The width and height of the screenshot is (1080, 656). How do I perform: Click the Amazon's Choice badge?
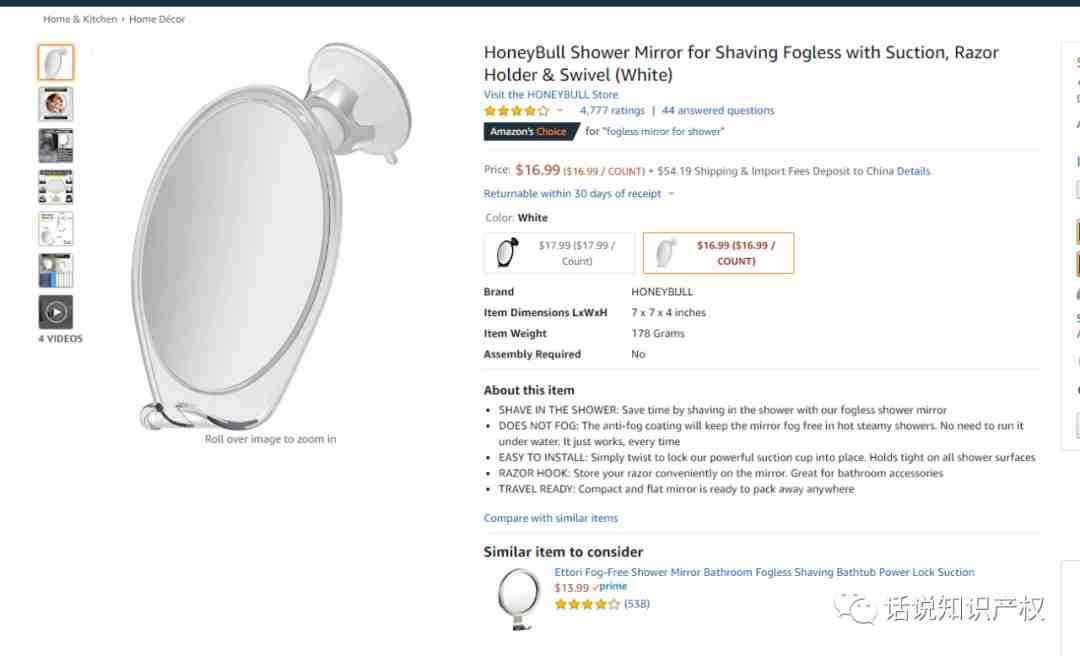(530, 131)
